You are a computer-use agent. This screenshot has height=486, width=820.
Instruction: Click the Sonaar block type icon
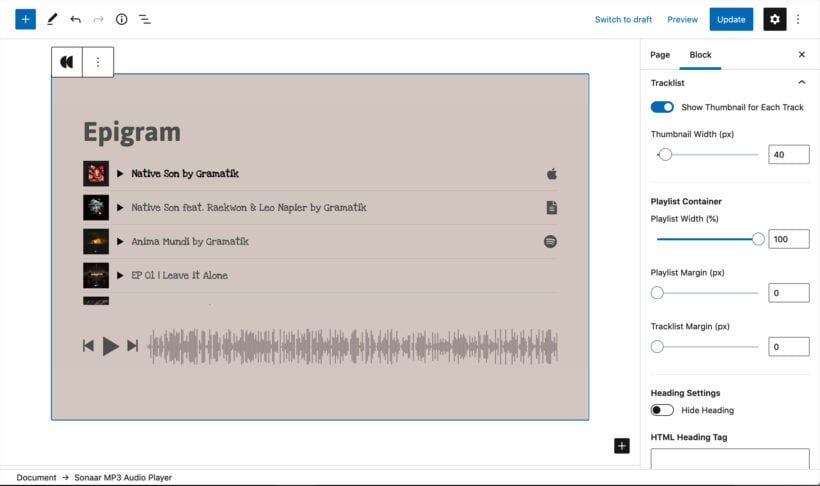[x=67, y=62]
